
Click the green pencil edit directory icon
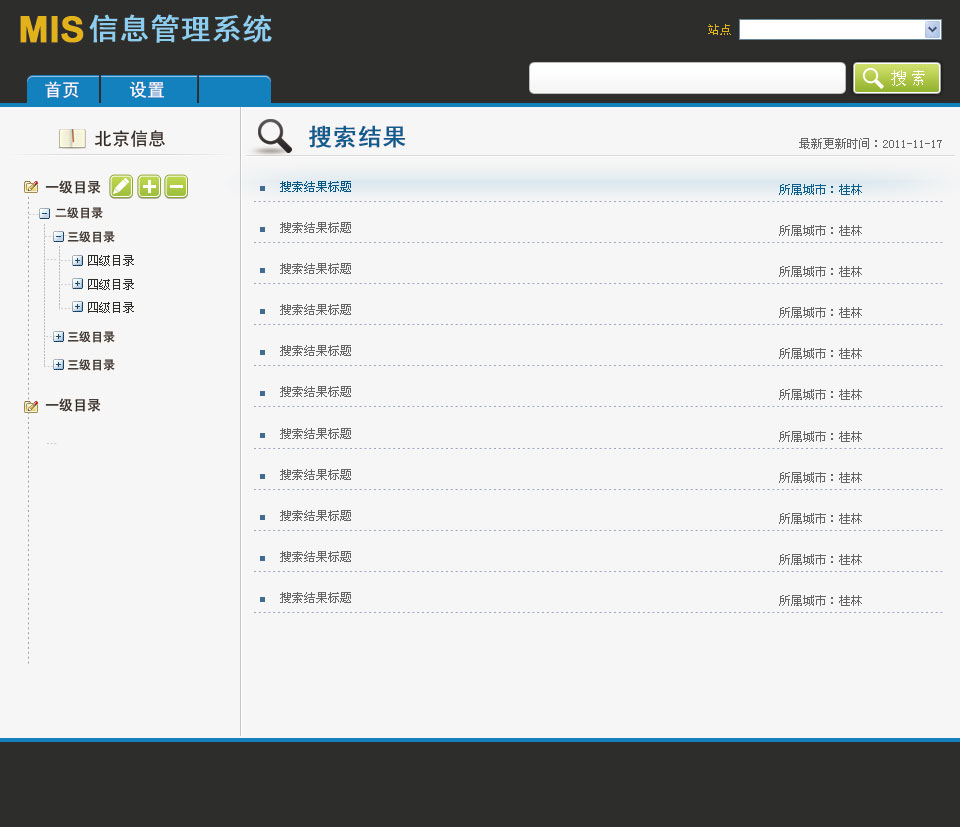click(121, 186)
